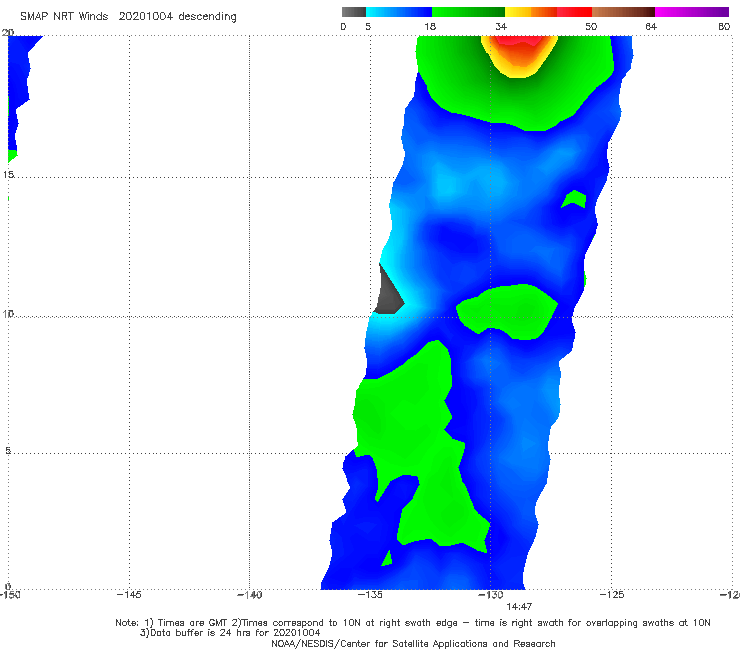
Task: Click the gray segment of the color bar
Action: point(353,12)
